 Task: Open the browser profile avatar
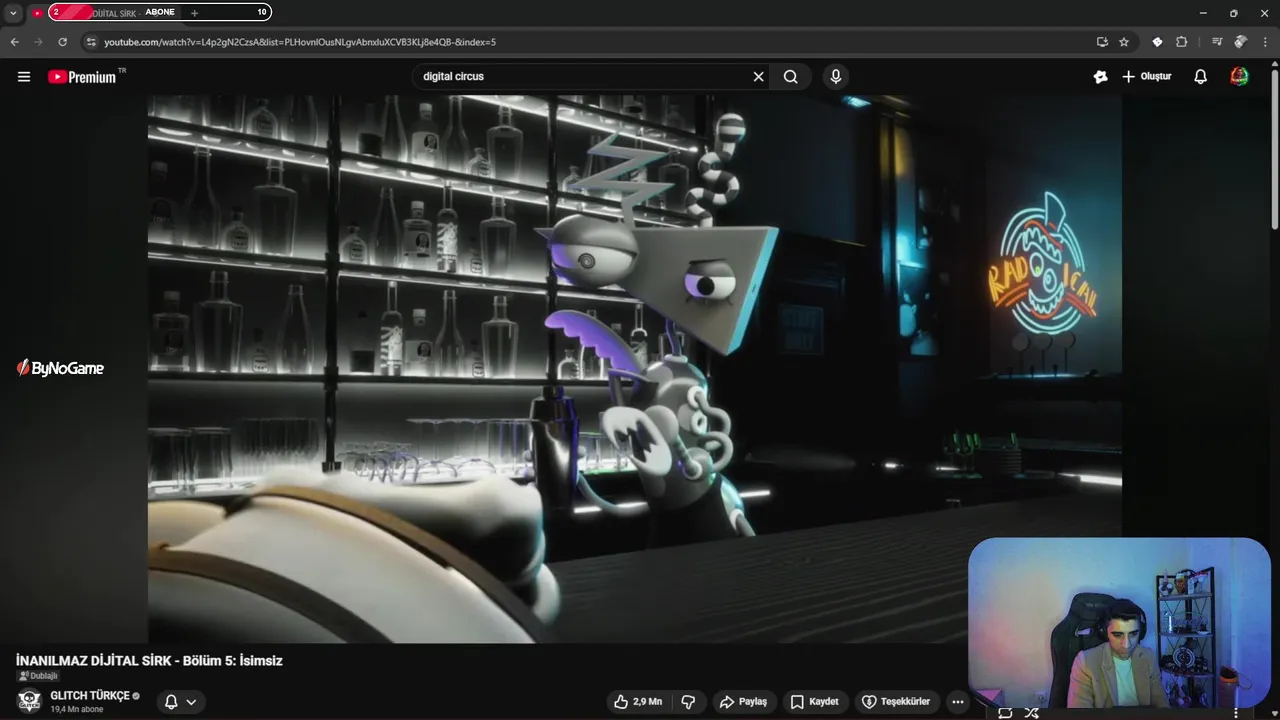click(x=1241, y=42)
